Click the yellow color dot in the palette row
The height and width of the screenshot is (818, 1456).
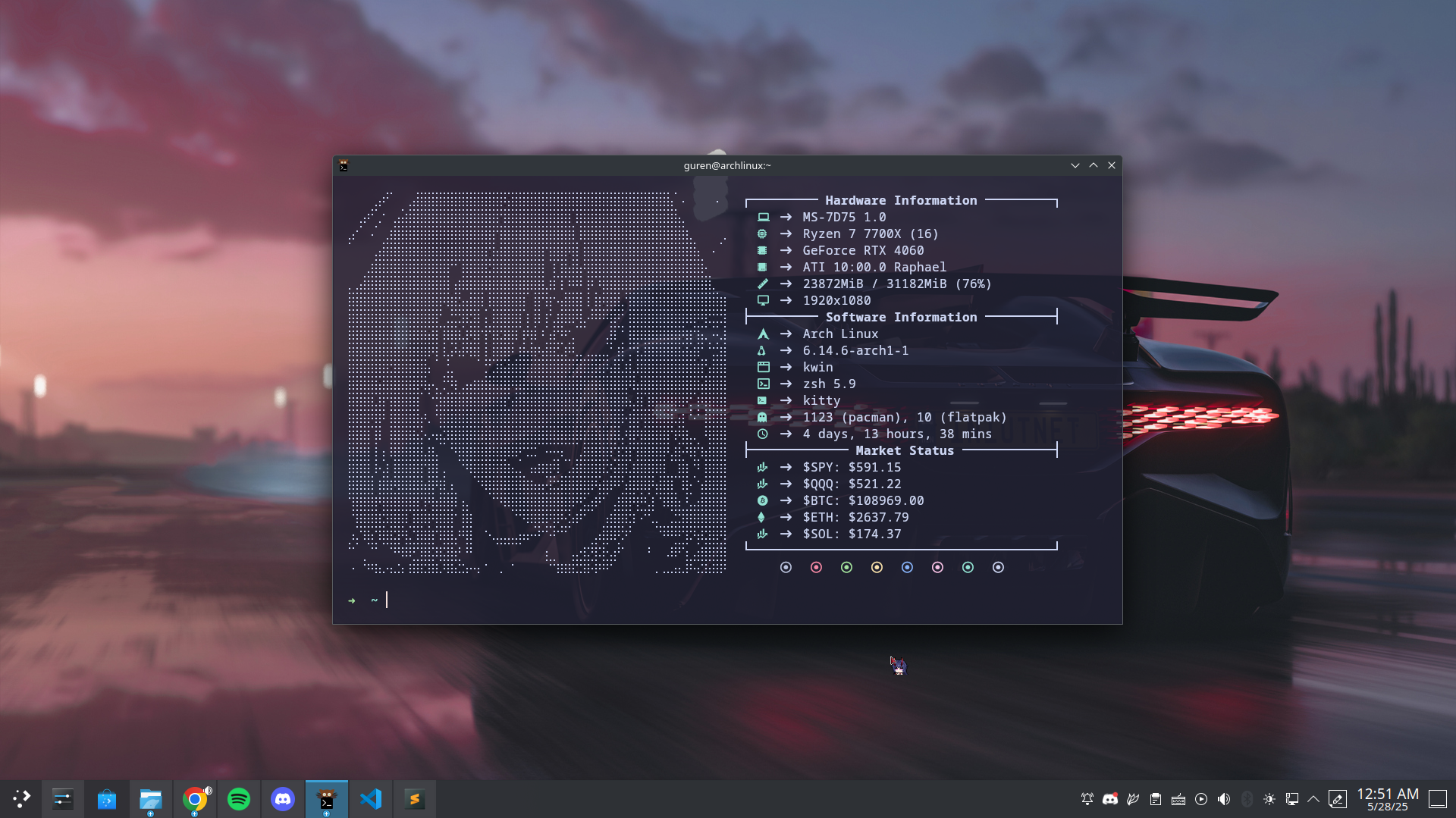point(877,567)
